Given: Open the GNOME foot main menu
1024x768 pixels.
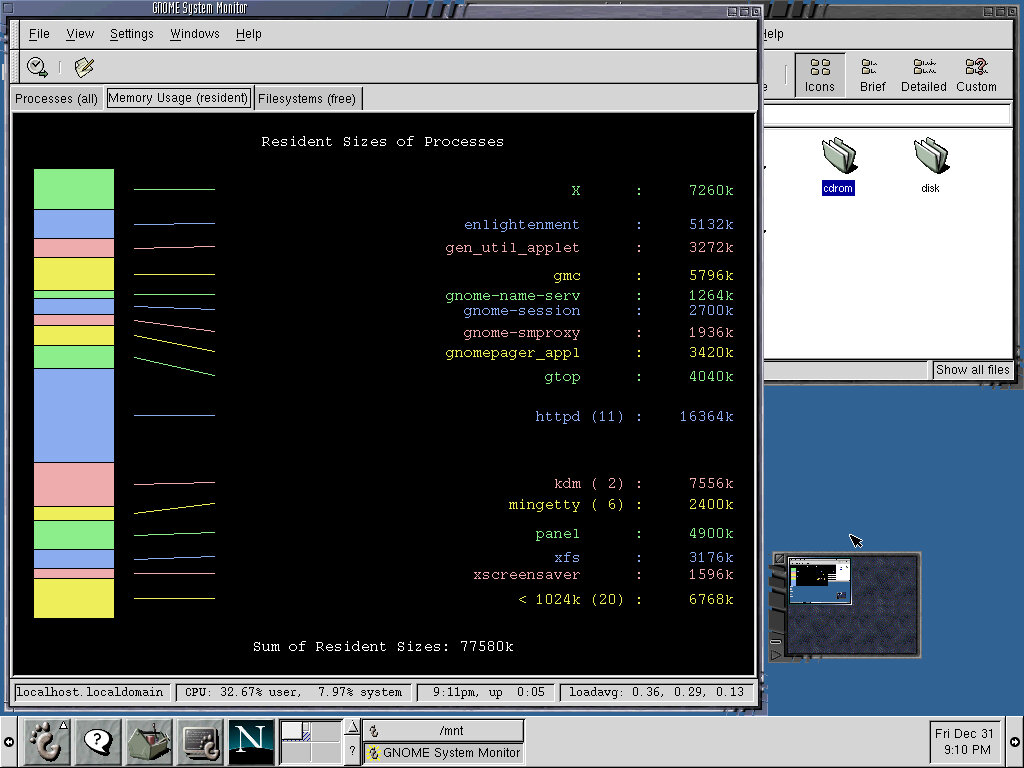Looking at the screenshot, I should [x=44, y=742].
